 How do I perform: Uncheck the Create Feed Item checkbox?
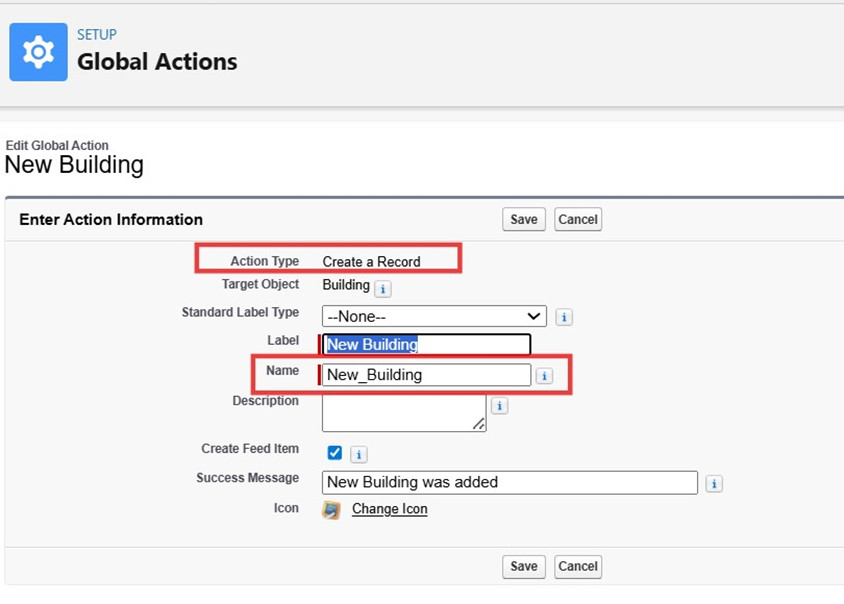point(335,453)
